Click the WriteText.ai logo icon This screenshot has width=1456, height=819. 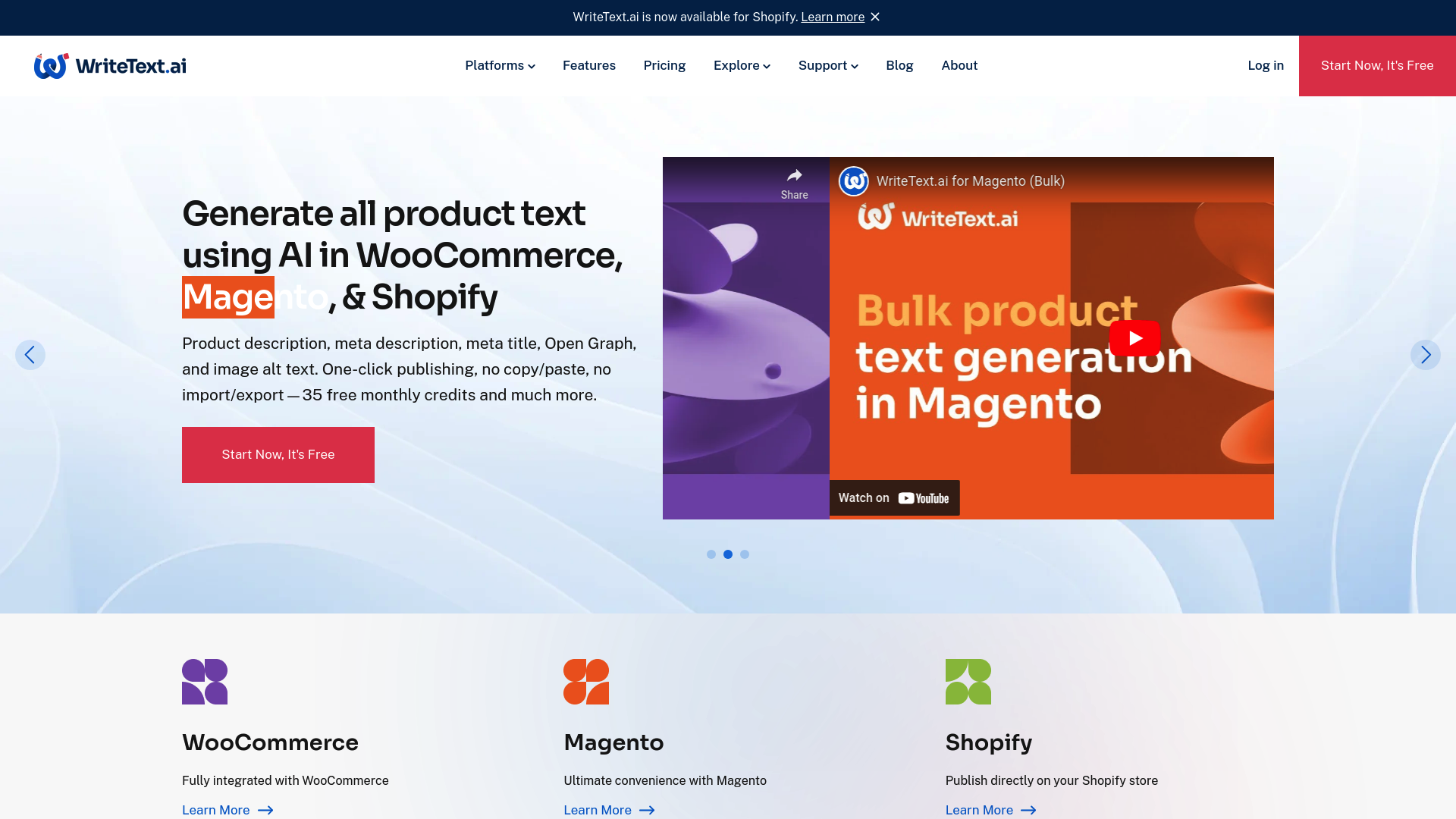[x=50, y=66]
